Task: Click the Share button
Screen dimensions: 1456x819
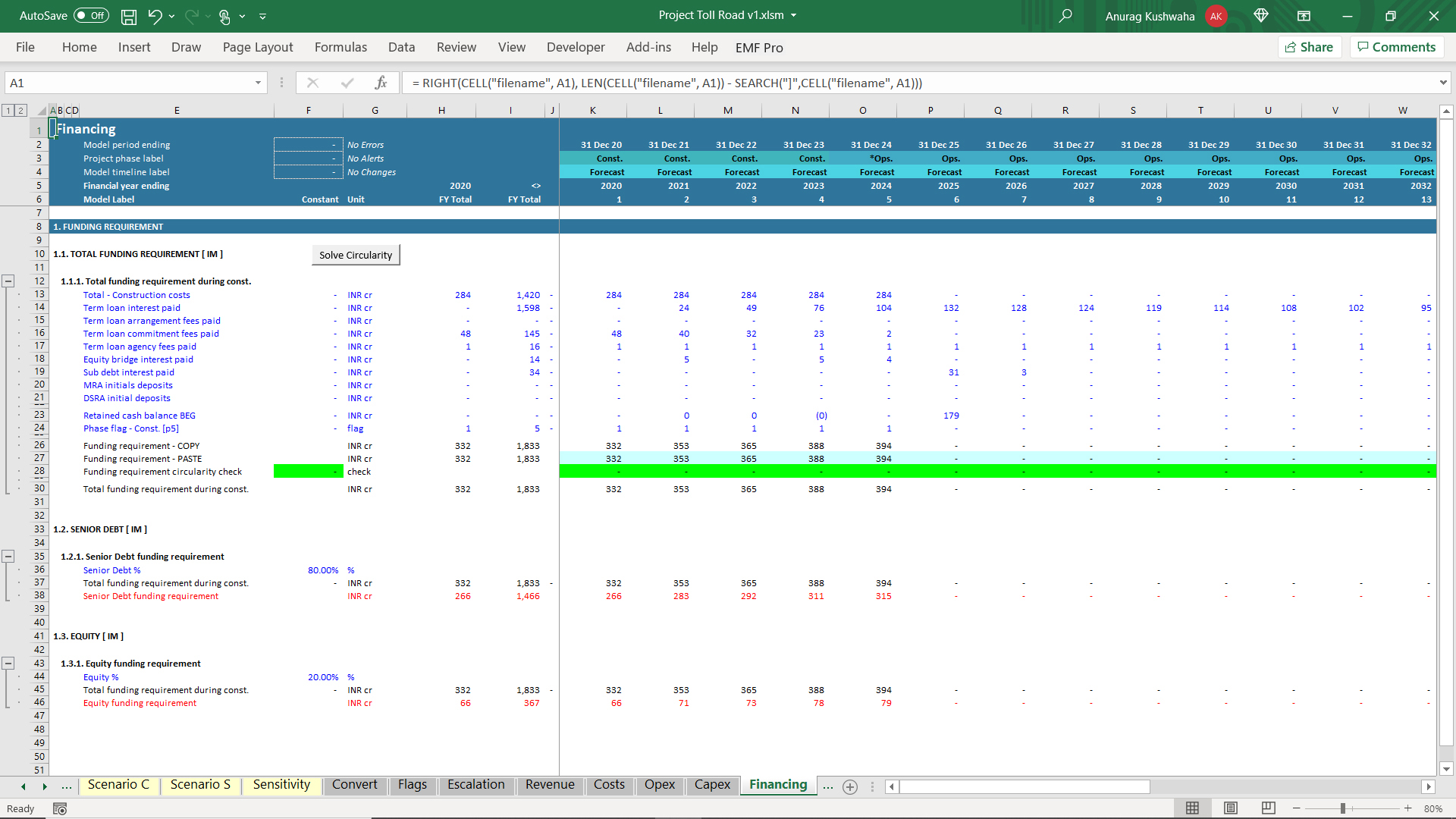Action: [x=1310, y=47]
